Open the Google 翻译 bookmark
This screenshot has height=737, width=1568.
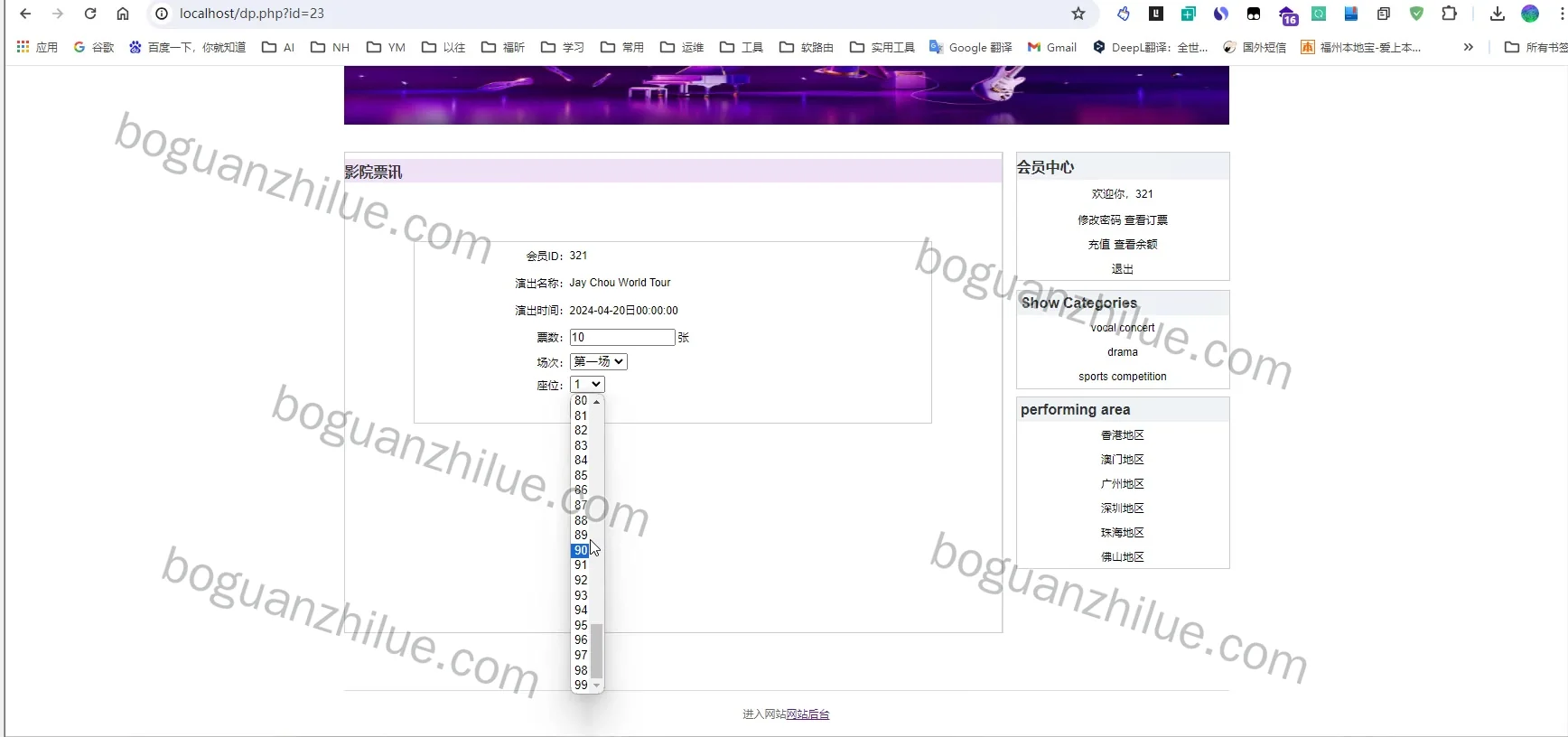(971, 47)
